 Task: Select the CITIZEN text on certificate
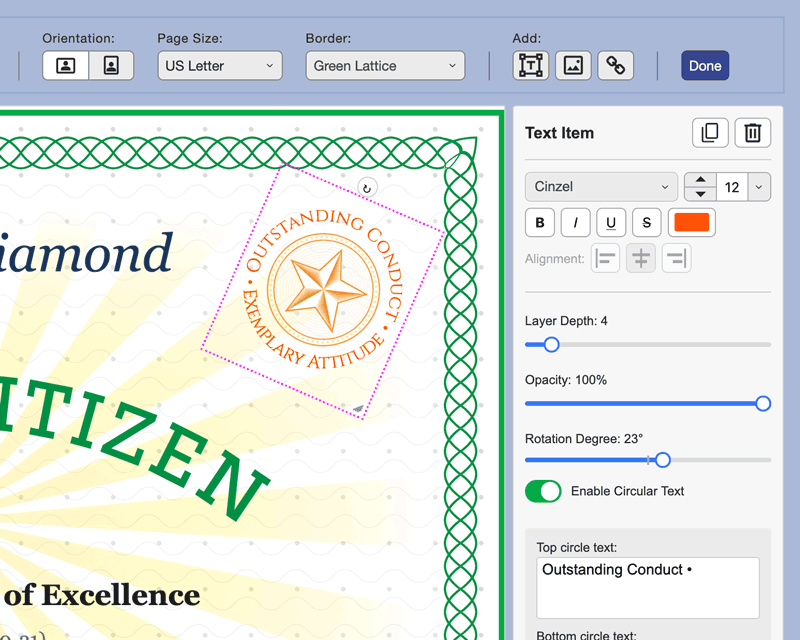[134, 447]
